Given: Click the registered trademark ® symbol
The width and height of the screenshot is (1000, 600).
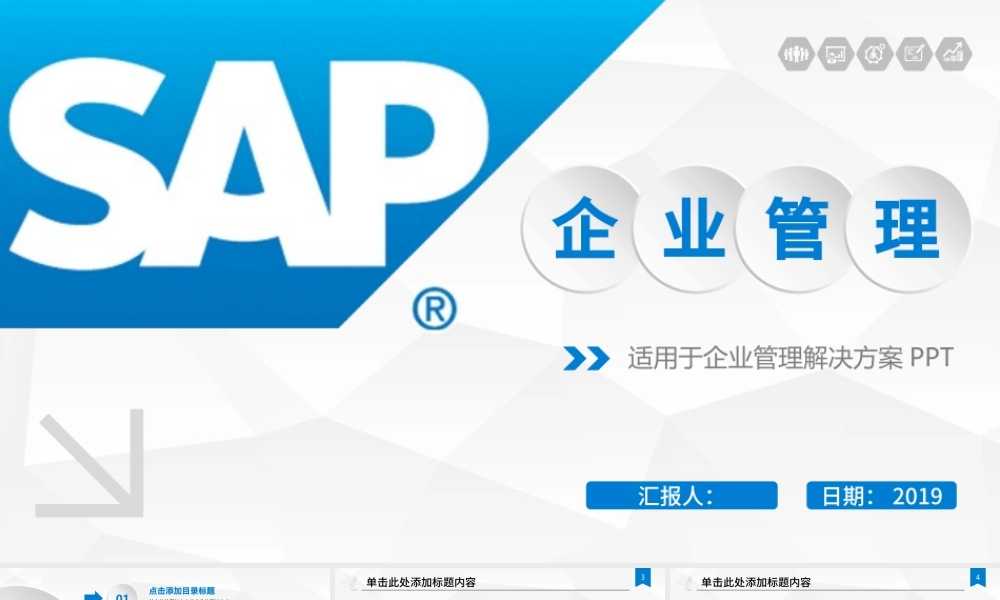Looking at the screenshot, I should tap(434, 309).
